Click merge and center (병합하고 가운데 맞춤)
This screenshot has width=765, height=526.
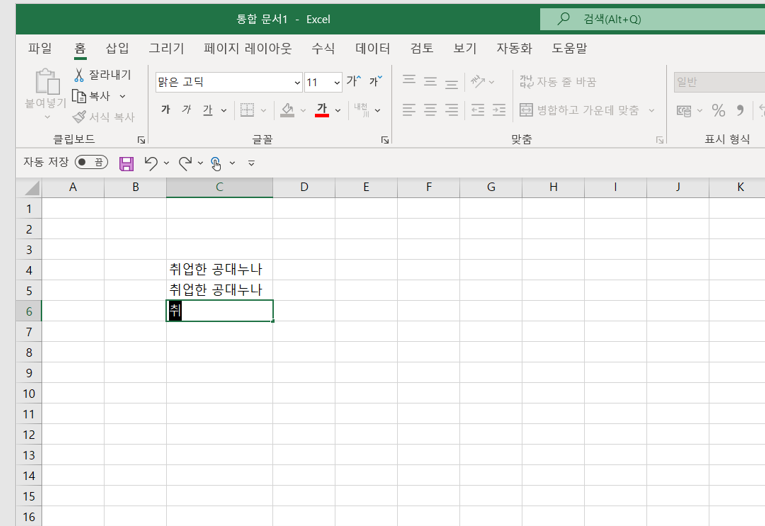[x=579, y=110]
